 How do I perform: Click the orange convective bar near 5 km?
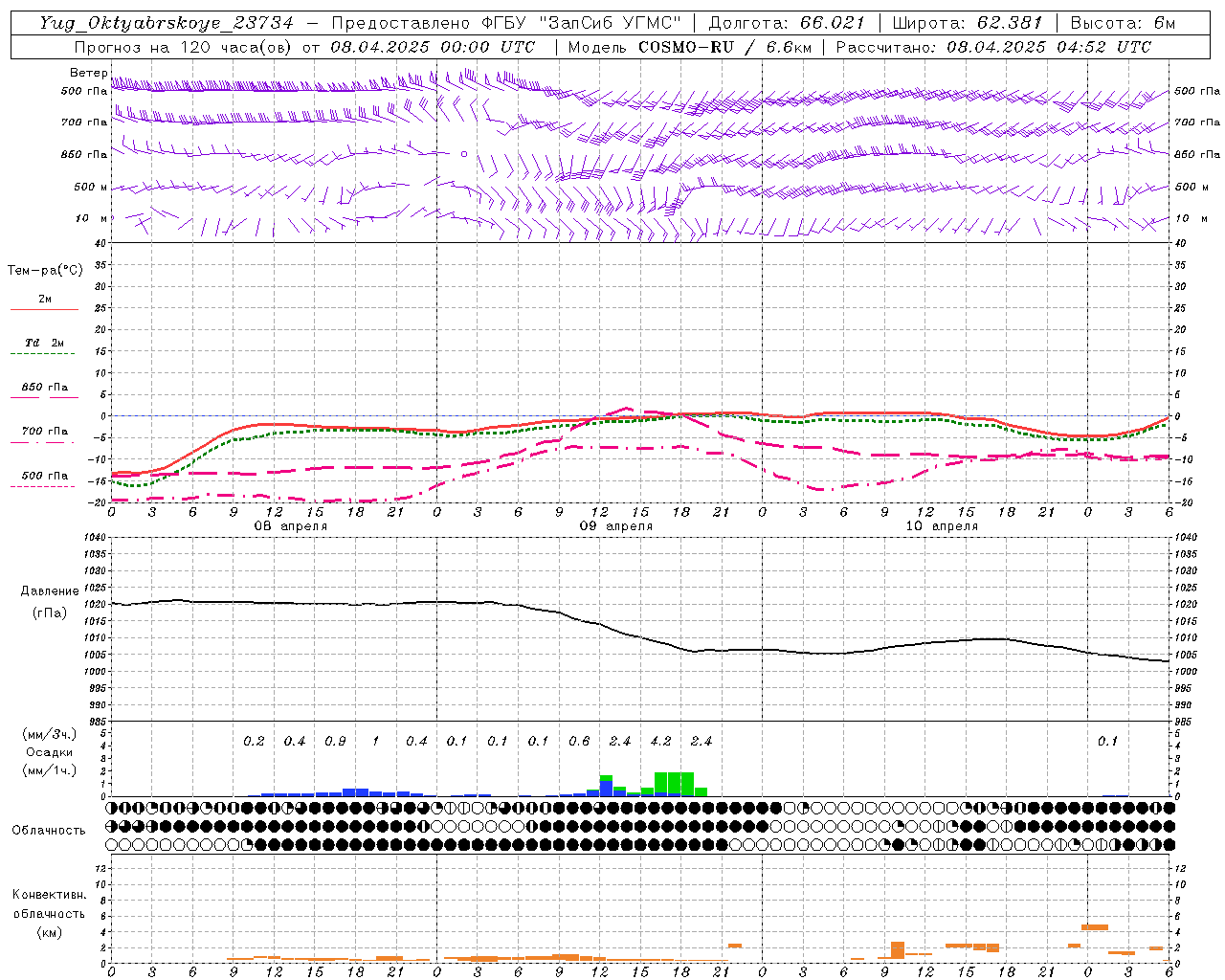click(1094, 926)
